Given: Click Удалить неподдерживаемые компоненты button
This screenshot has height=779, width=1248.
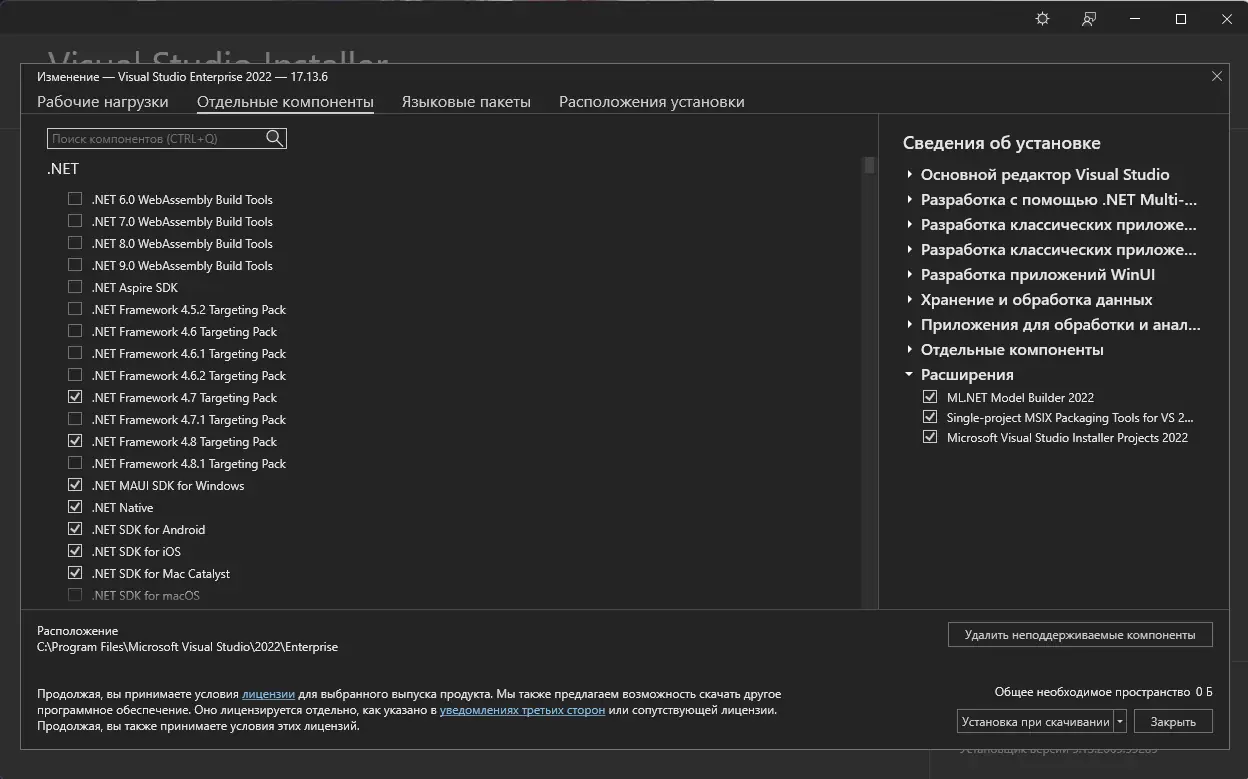Looking at the screenshot, I should point(1079,635).
